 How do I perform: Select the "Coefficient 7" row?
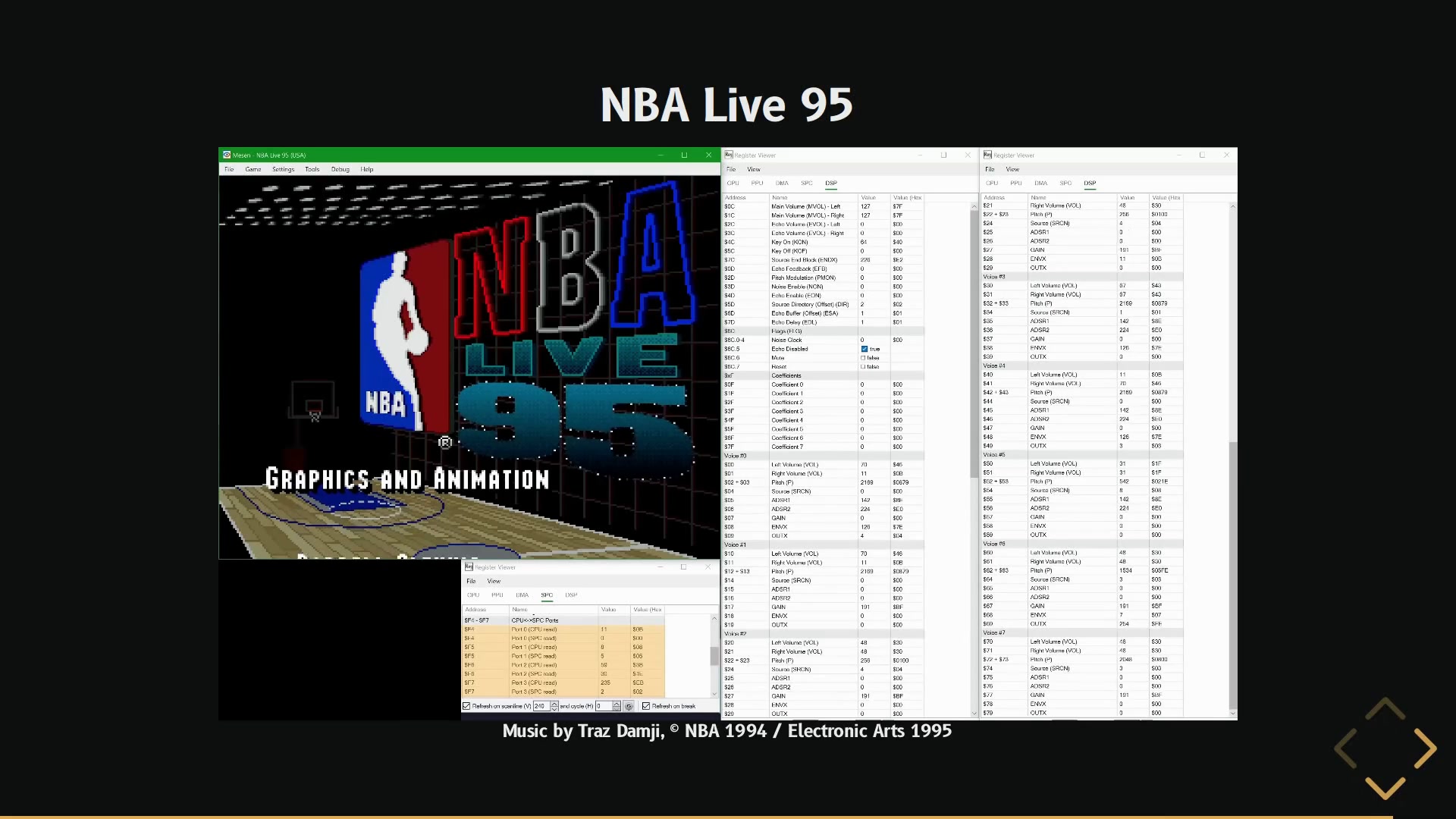tap(824, 447)
